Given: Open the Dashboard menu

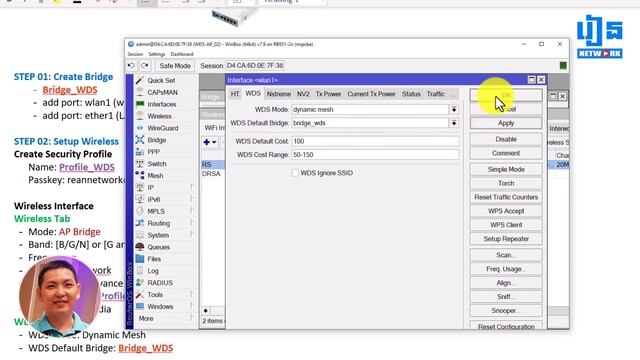Looking at the screenshot, I should tap(182, 54).
